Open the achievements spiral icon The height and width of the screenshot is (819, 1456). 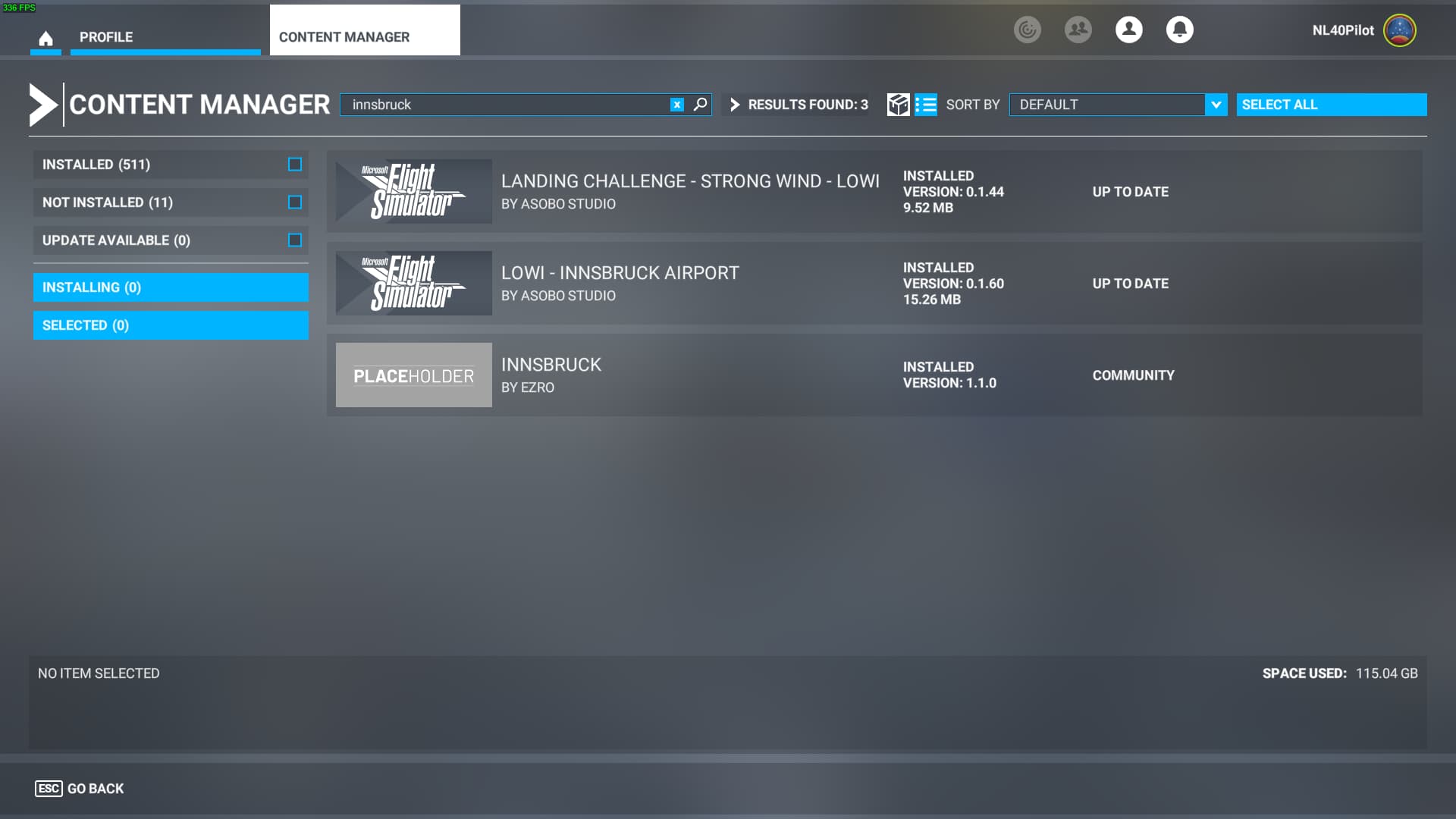(x=1028, y=30)
